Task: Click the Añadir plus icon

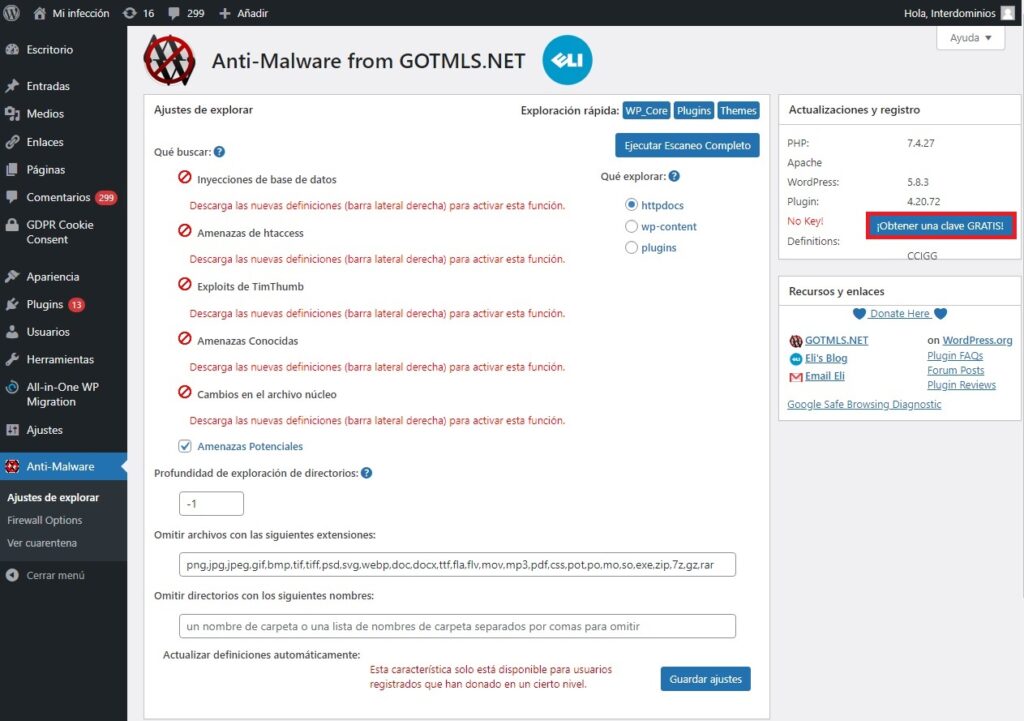Action: [225, 13]
